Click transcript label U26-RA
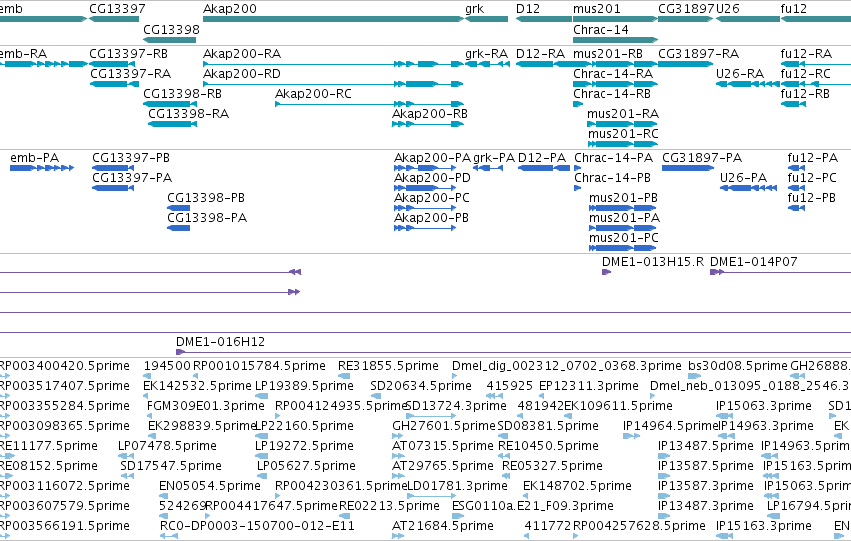The width and height of the screenshot is (851, 541). (740, 74)
